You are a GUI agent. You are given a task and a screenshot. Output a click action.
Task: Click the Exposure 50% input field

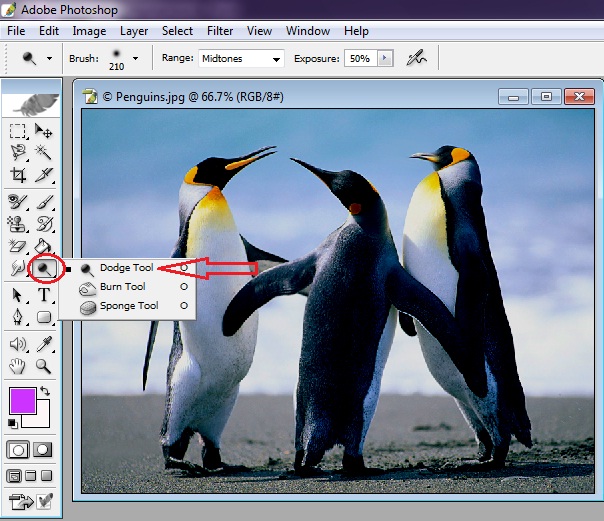(x=360, y=59)
